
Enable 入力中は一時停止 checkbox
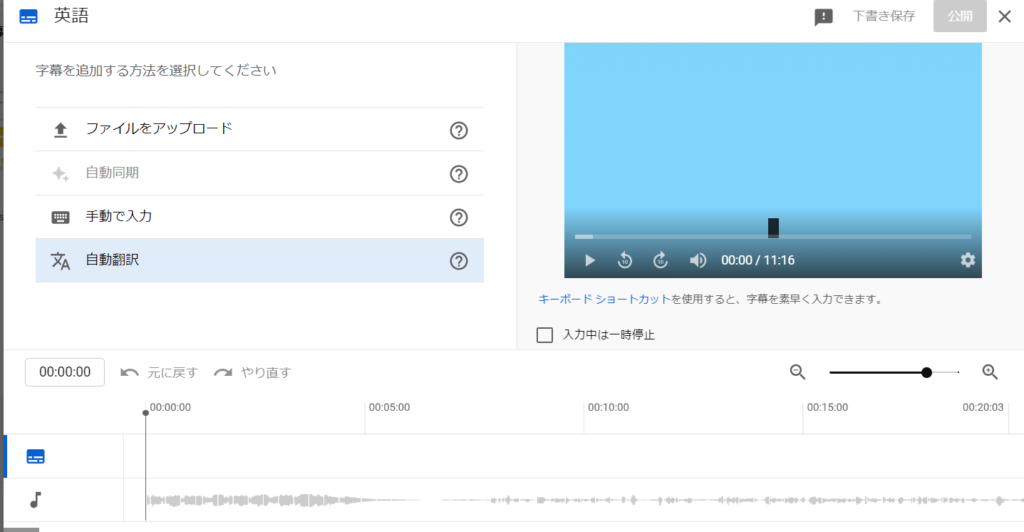[x=545, y=335]
